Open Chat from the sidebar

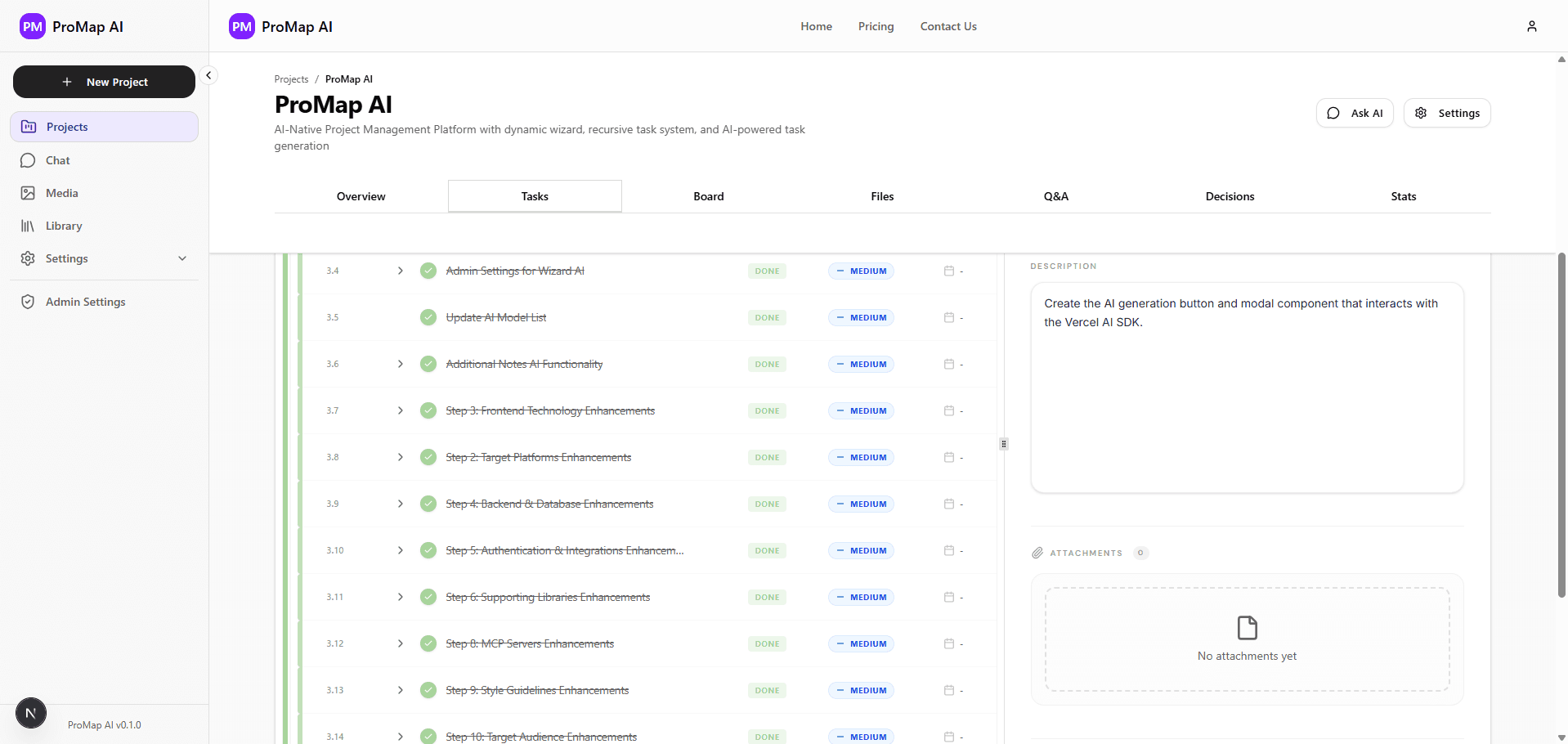[x=57, y=160]
